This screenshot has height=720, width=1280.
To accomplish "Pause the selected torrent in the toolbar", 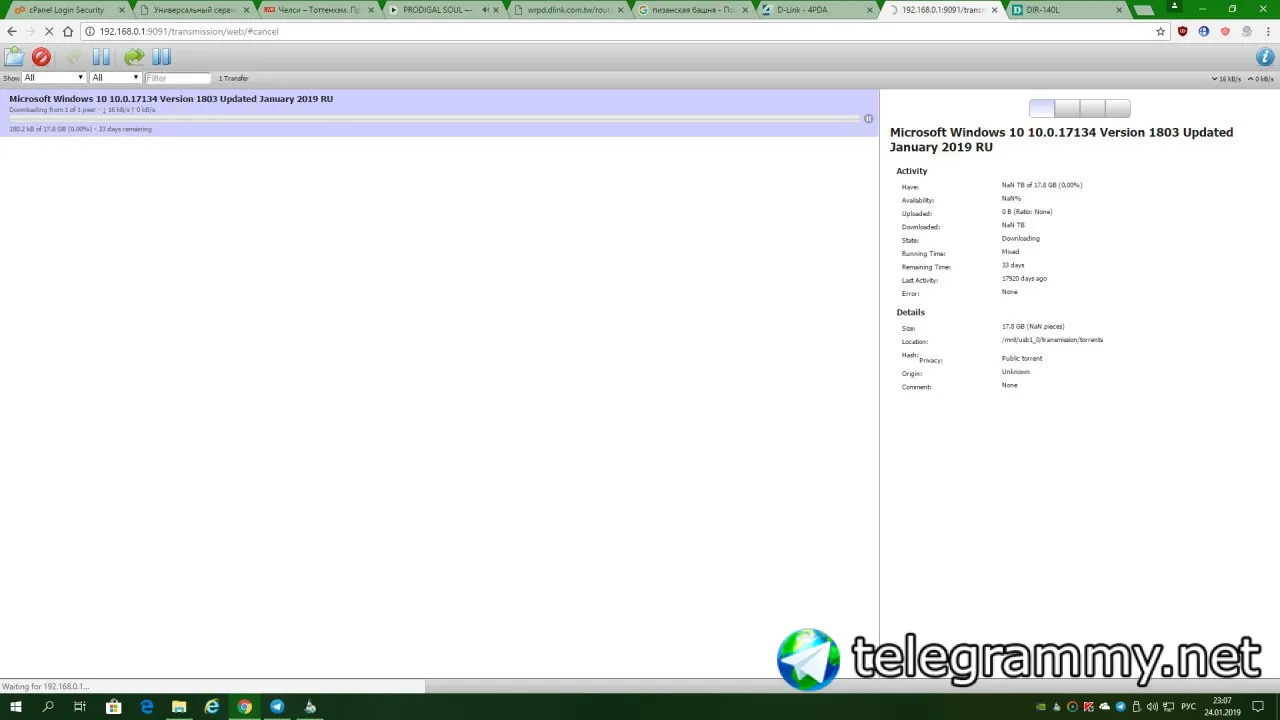I will (101, 57).
